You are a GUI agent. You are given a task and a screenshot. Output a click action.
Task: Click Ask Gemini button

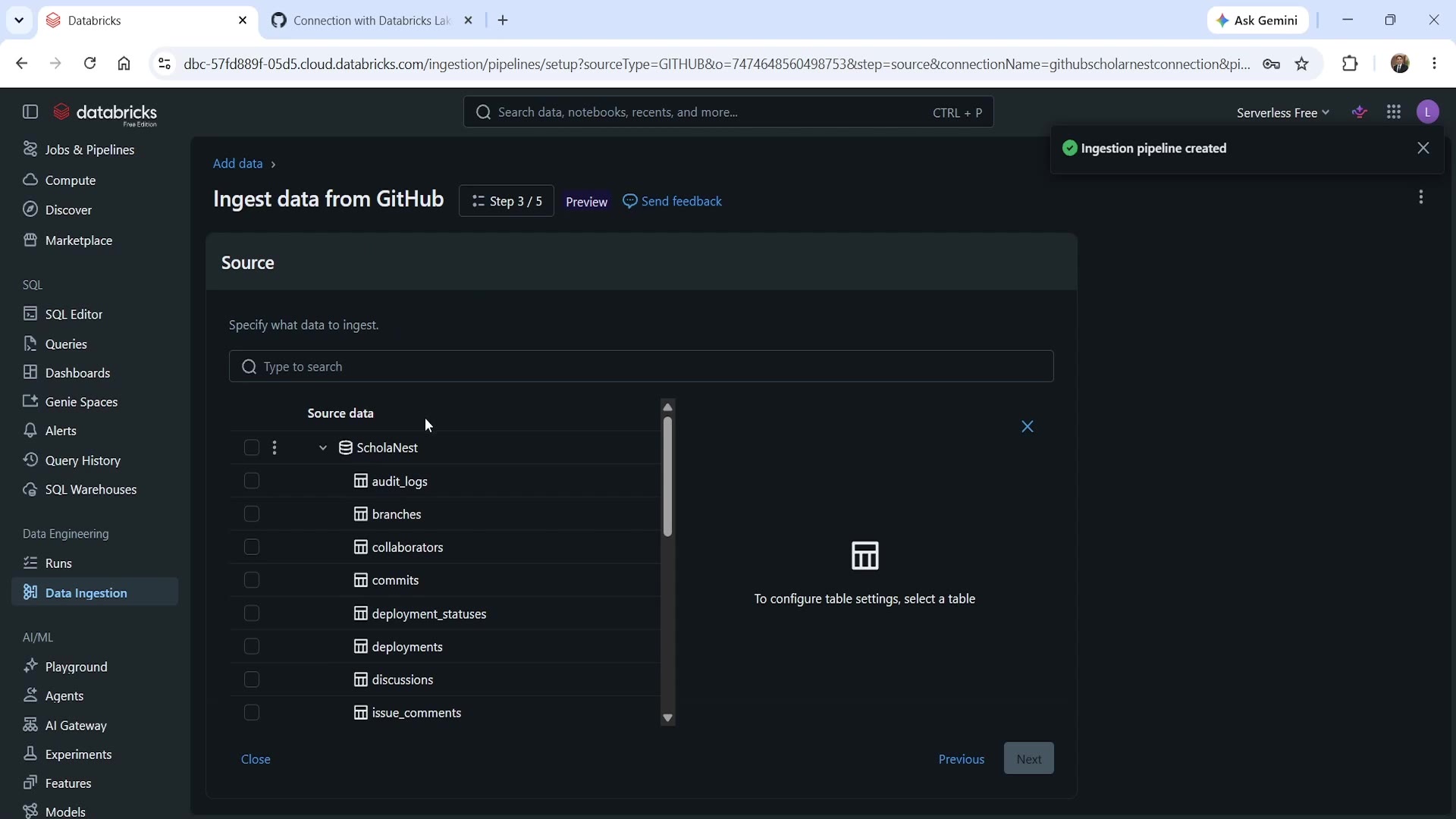click(x=1258, y=20)
